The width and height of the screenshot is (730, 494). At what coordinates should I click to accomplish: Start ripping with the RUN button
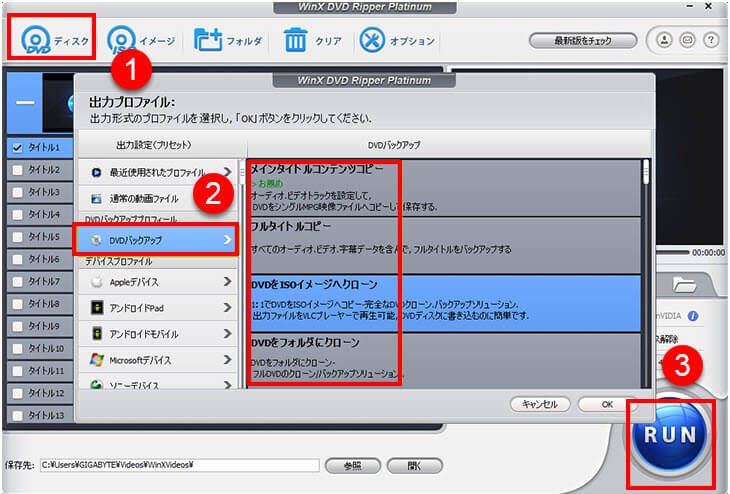pyautogui.click(x=669, y=435)
